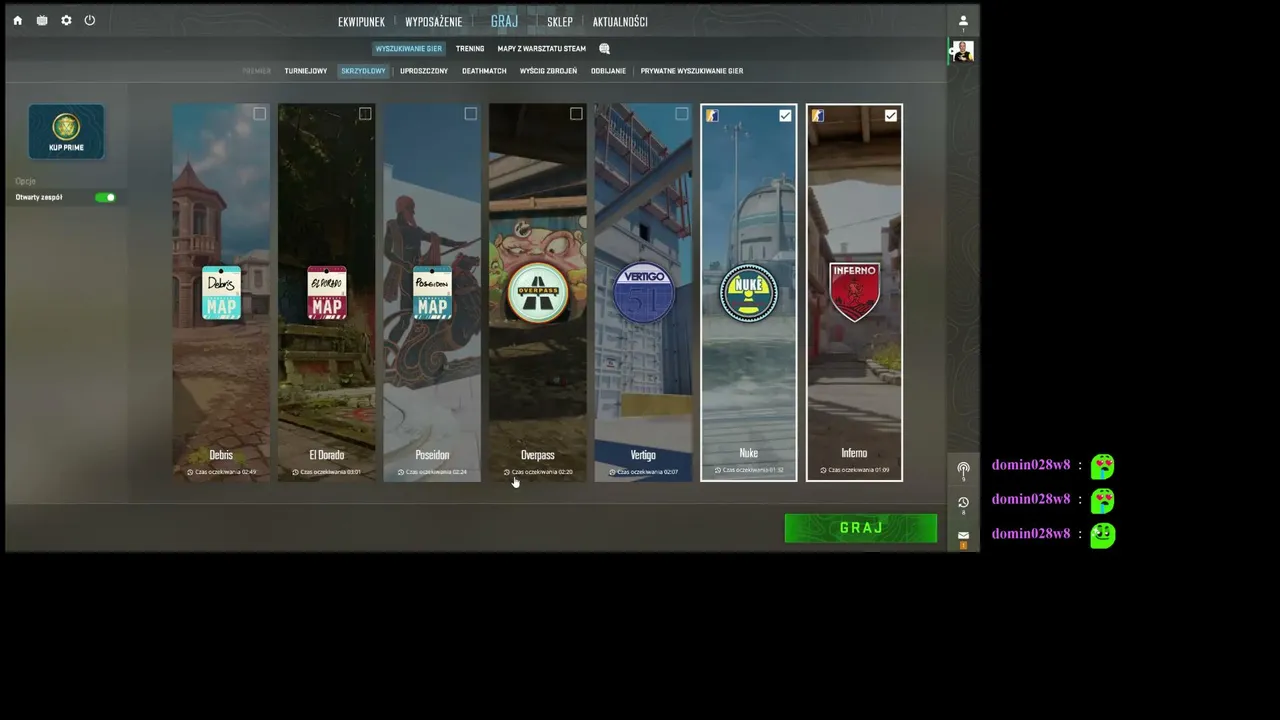1280x720 pixels.
Task: Check the Vertigo map checkbox
Action: click(x=682, y=114)
